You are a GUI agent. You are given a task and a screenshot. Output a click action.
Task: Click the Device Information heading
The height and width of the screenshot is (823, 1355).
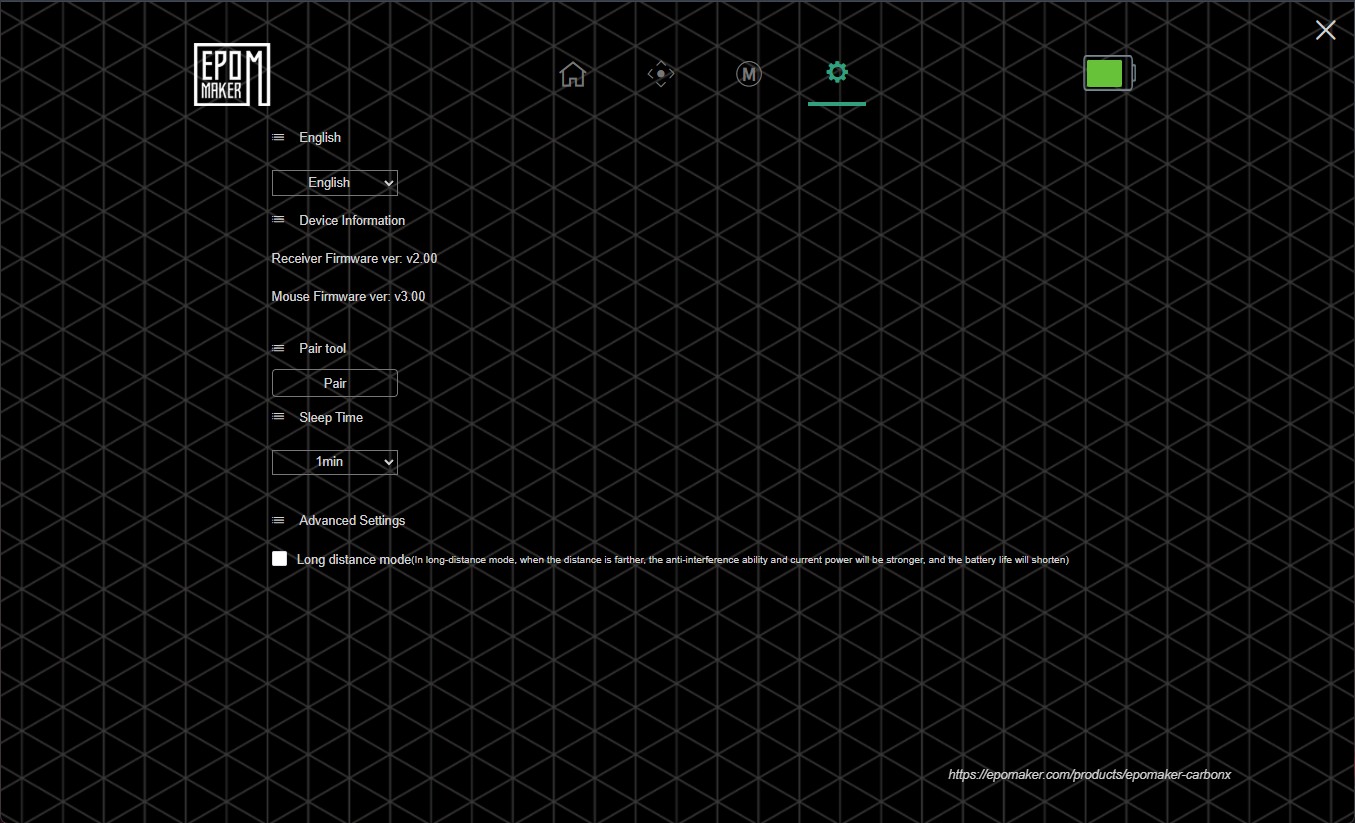pos(352,220)
